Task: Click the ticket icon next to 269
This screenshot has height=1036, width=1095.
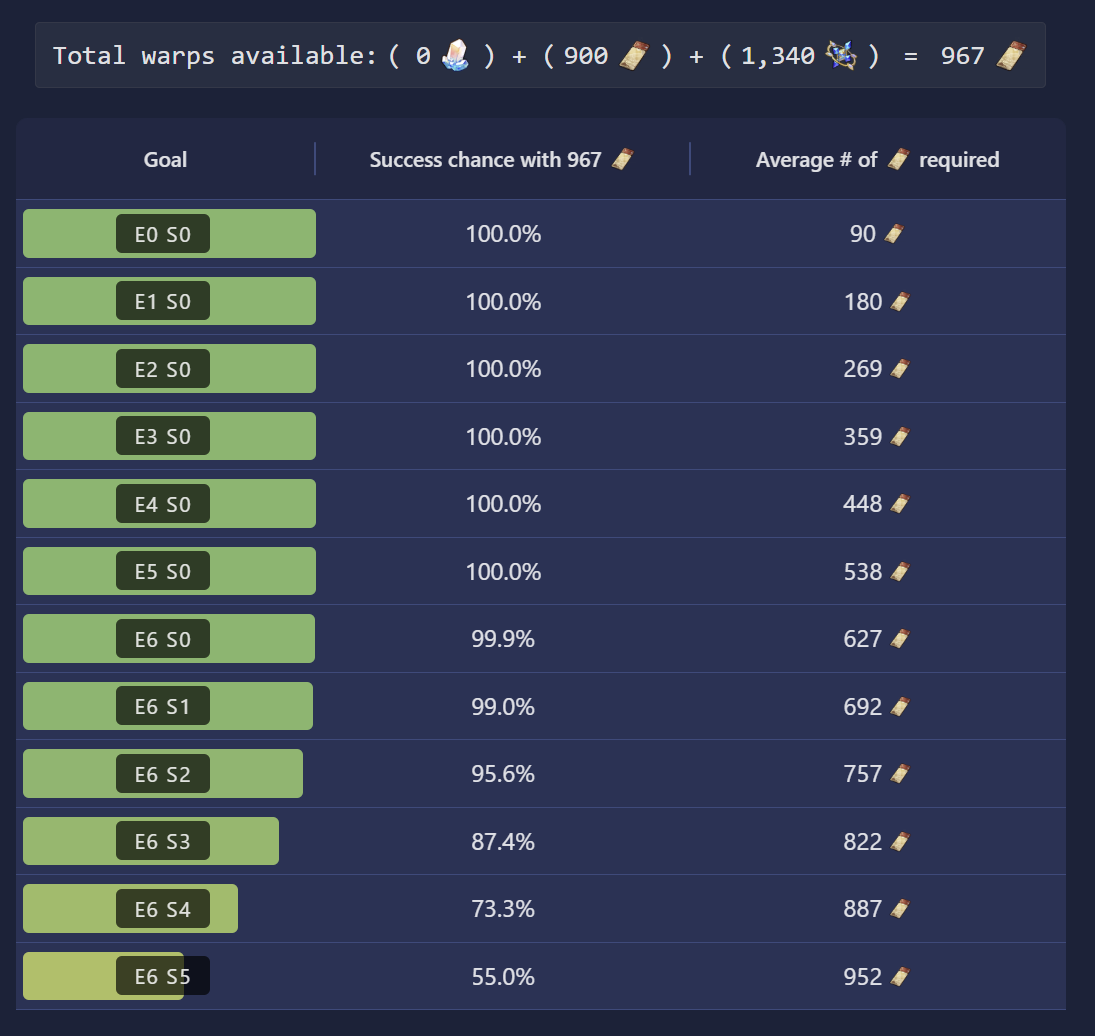Action: coord(900,369)
